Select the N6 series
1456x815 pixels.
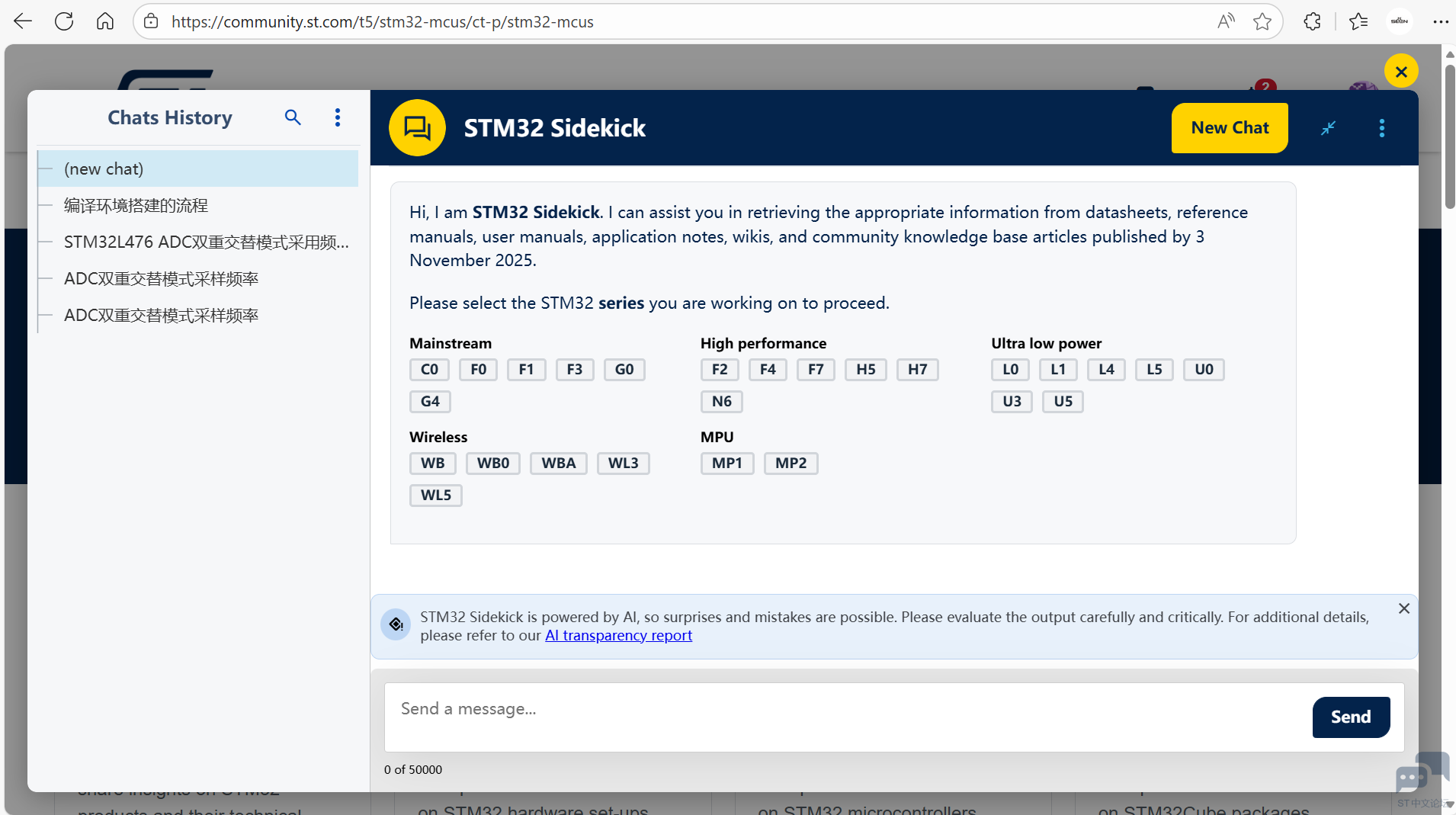tap(721, 402)
